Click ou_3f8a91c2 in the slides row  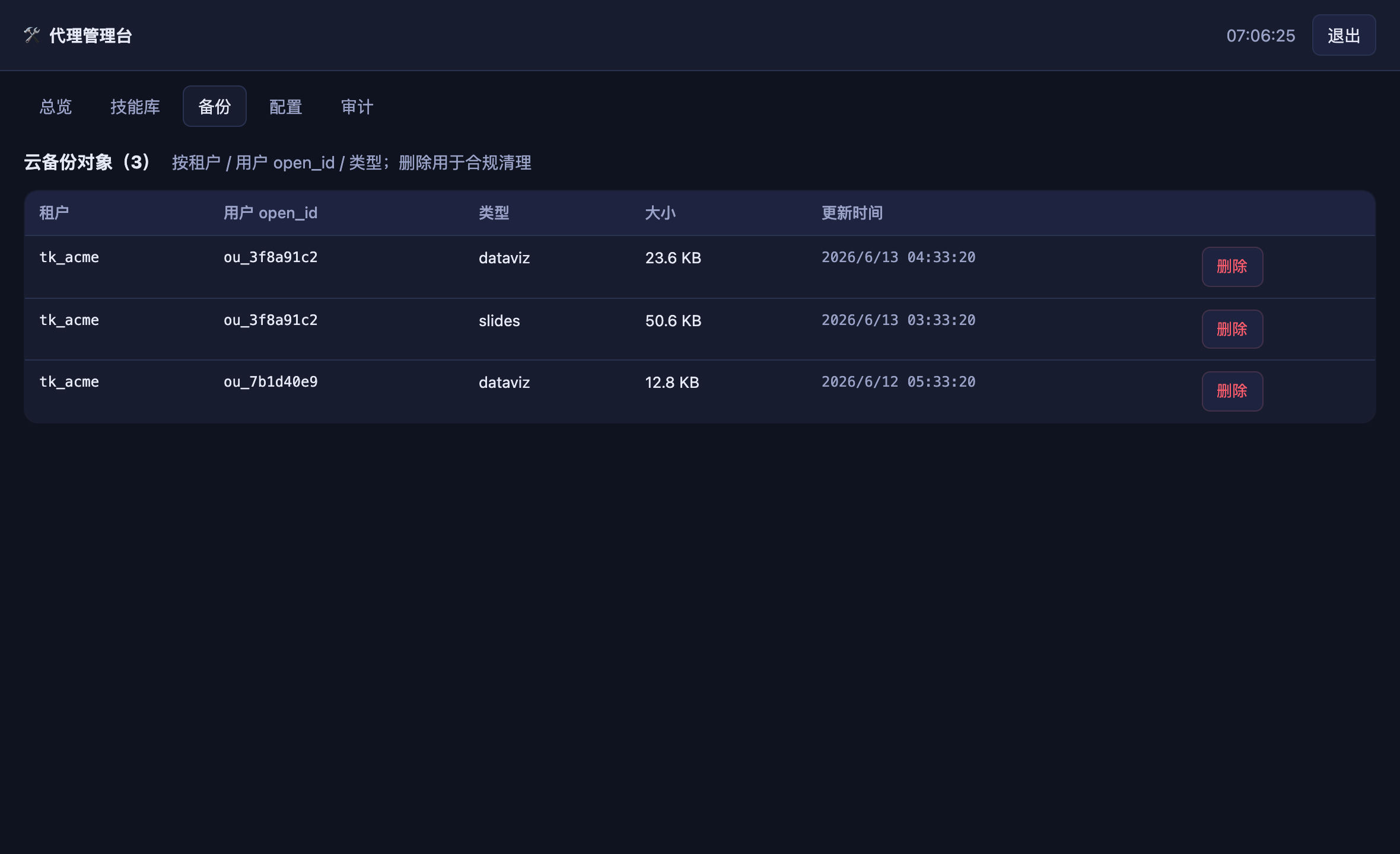pyautogui.click(x=271, y=320)
